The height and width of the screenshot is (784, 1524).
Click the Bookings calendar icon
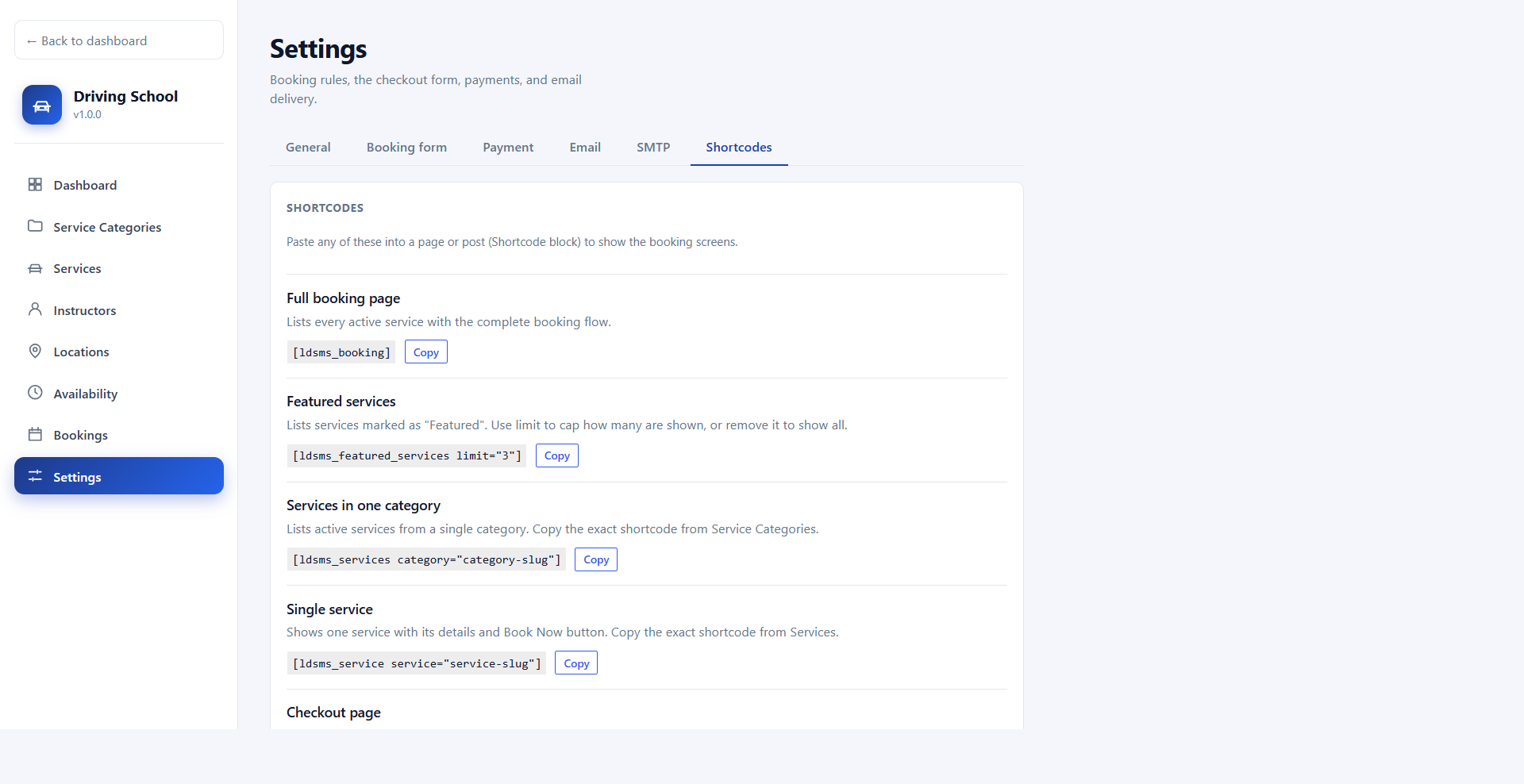coord(35,435)
